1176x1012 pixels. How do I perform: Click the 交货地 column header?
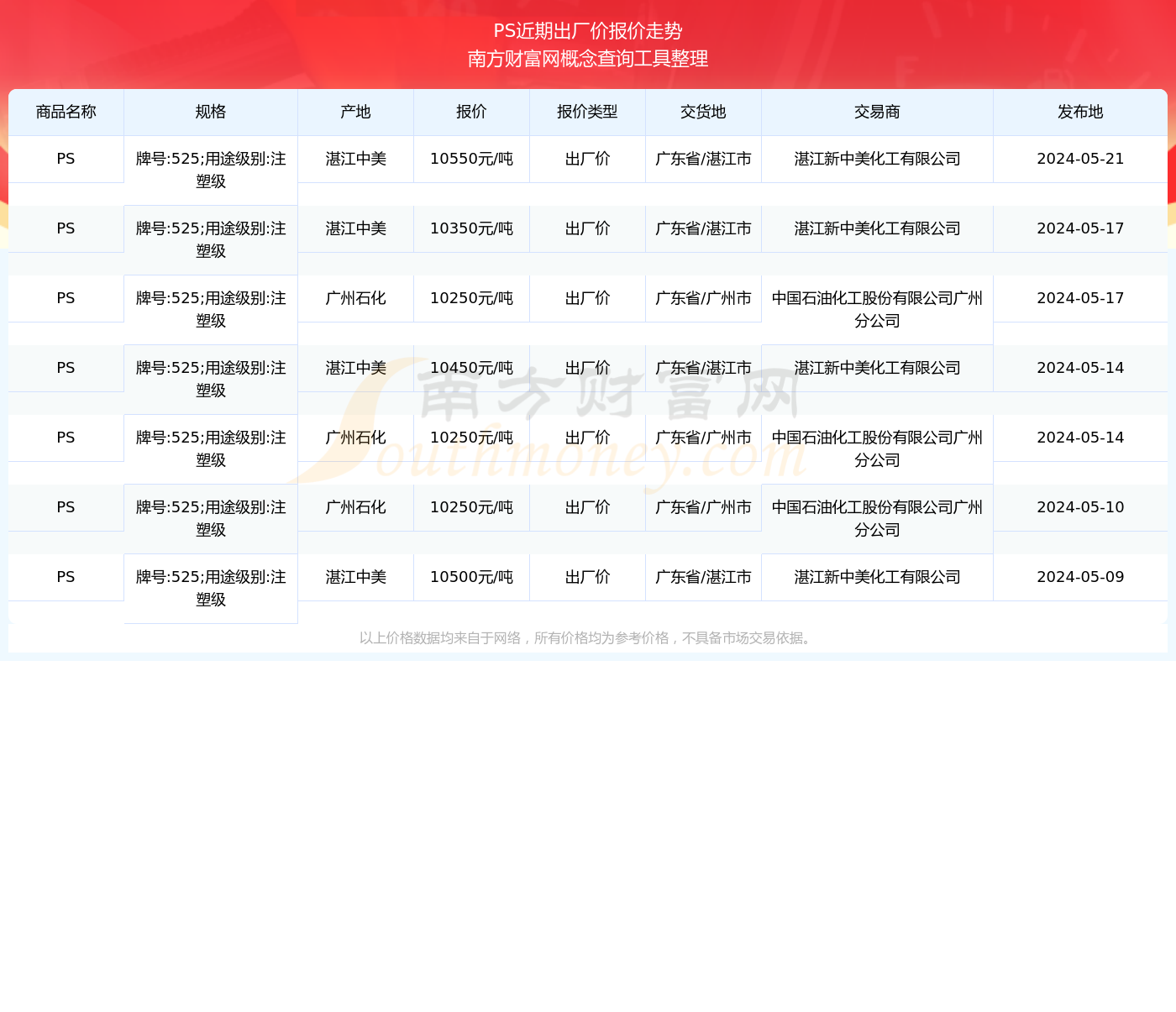click(703, 112)
